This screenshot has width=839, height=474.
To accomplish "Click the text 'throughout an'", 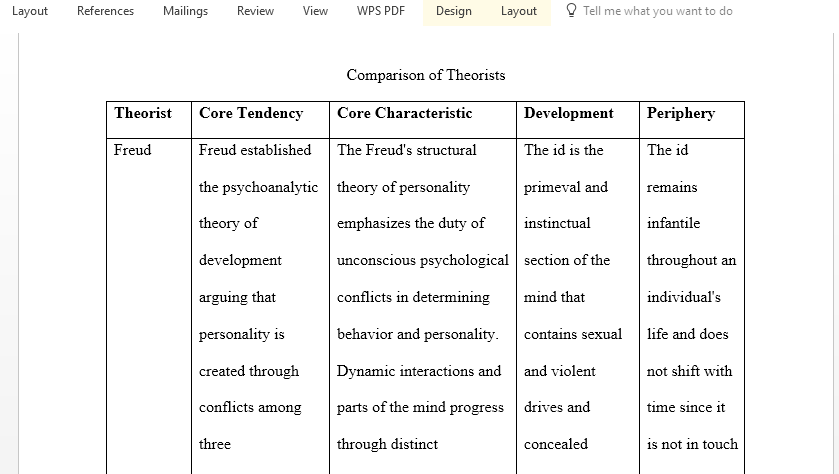I will tap(691, 261).
